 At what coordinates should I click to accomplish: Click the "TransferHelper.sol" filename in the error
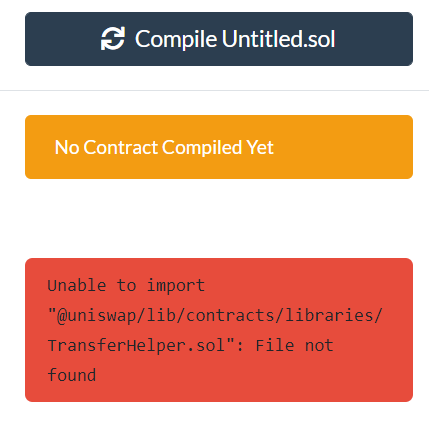tap(137, 345)
